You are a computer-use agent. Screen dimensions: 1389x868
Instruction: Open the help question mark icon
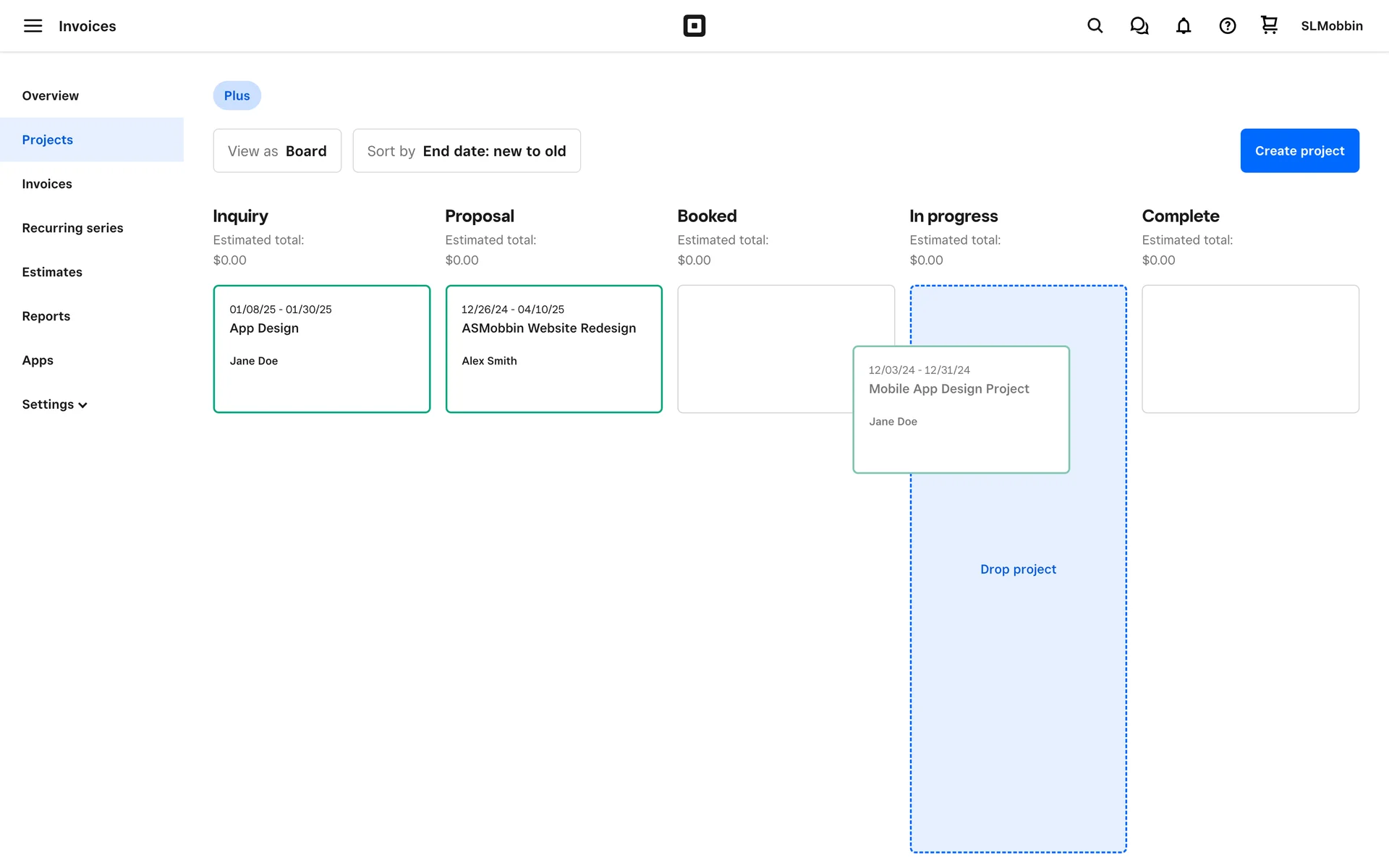(1227, 26)
